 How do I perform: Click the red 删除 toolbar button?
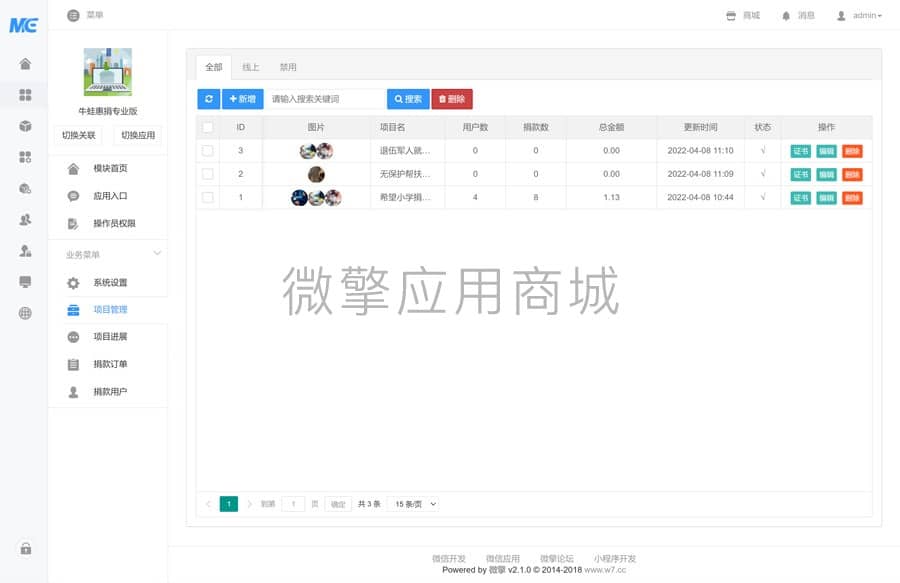452,99
